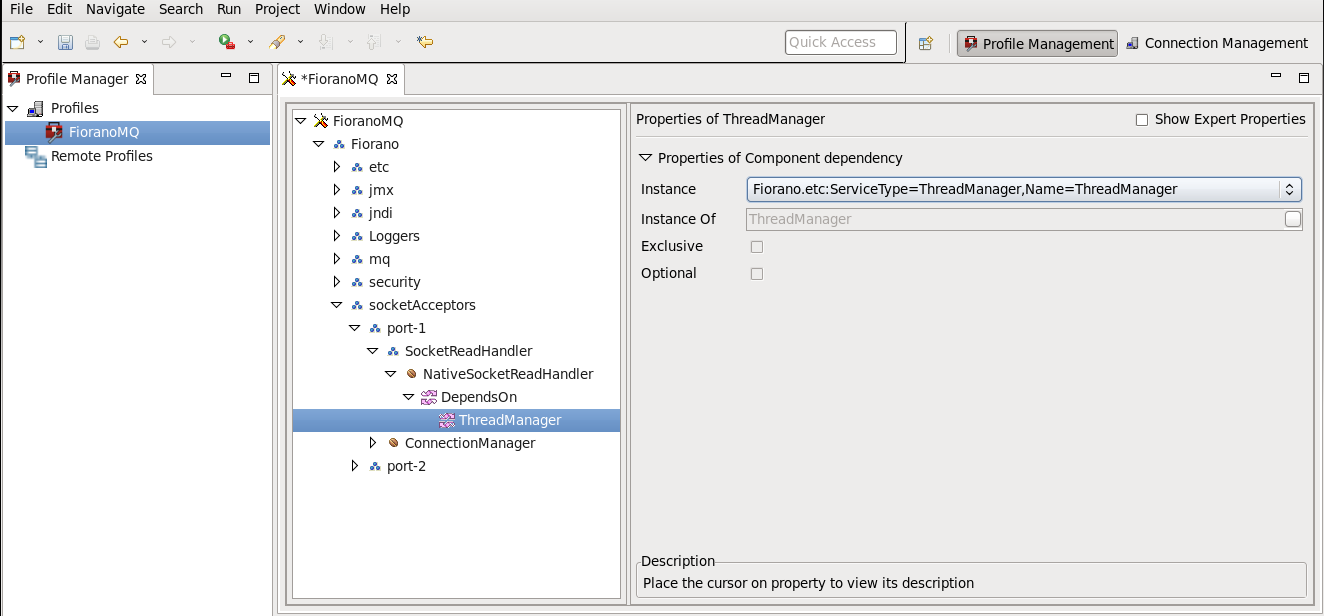The height and width of the screenshot is (616, 1324).
Task: Open the File menu
Action: tap(21, 9)
